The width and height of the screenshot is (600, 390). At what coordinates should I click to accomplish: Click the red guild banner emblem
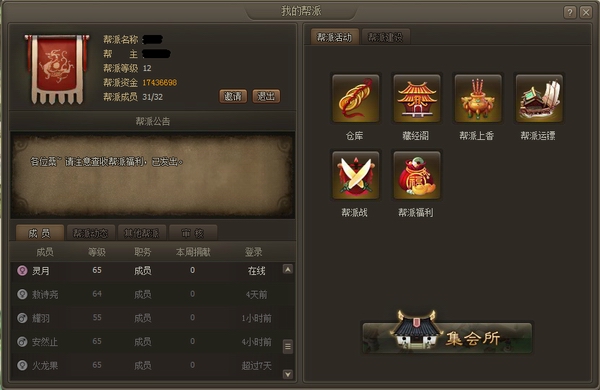point(57,69)
